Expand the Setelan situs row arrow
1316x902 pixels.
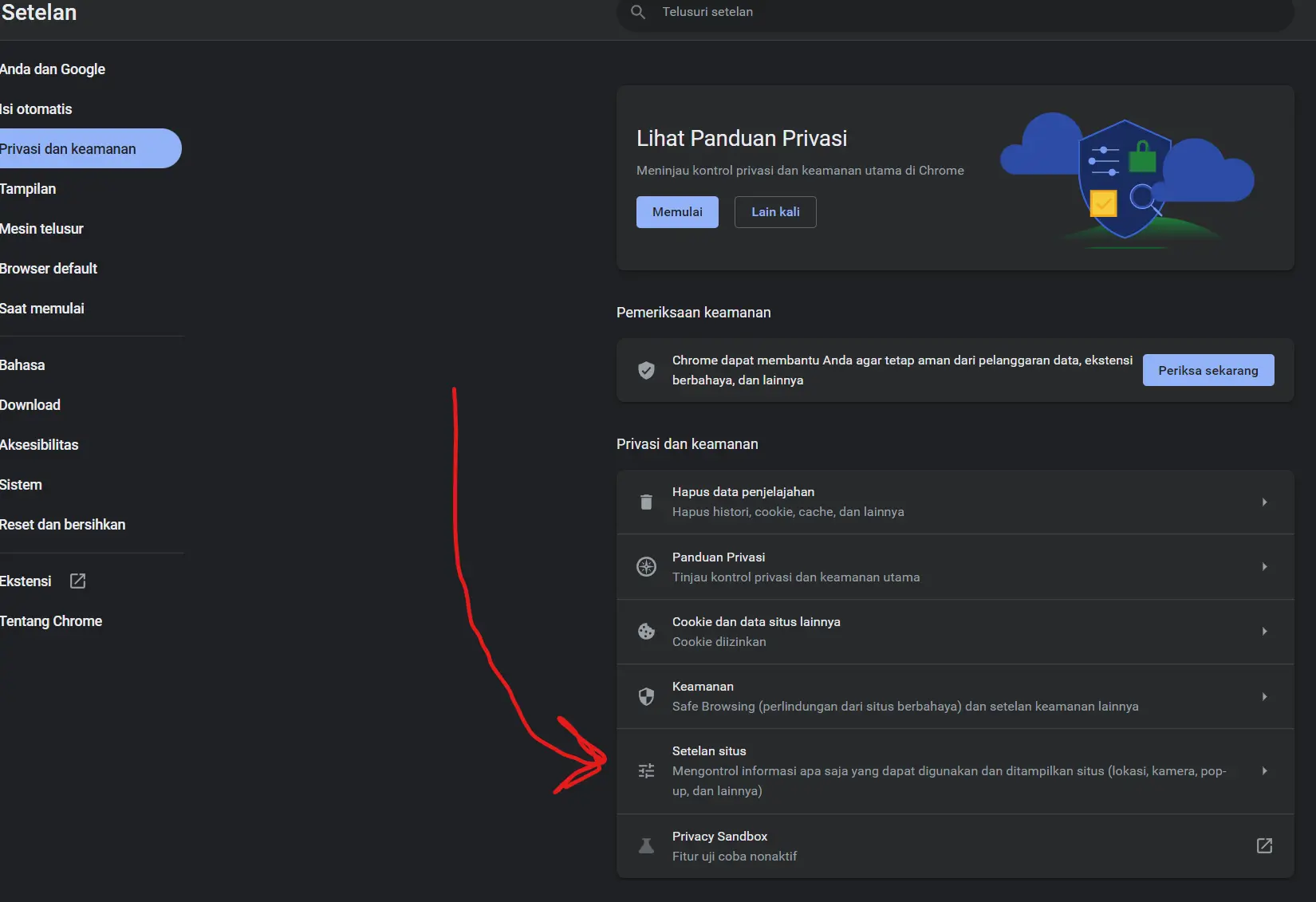(x=1264, y=770)
